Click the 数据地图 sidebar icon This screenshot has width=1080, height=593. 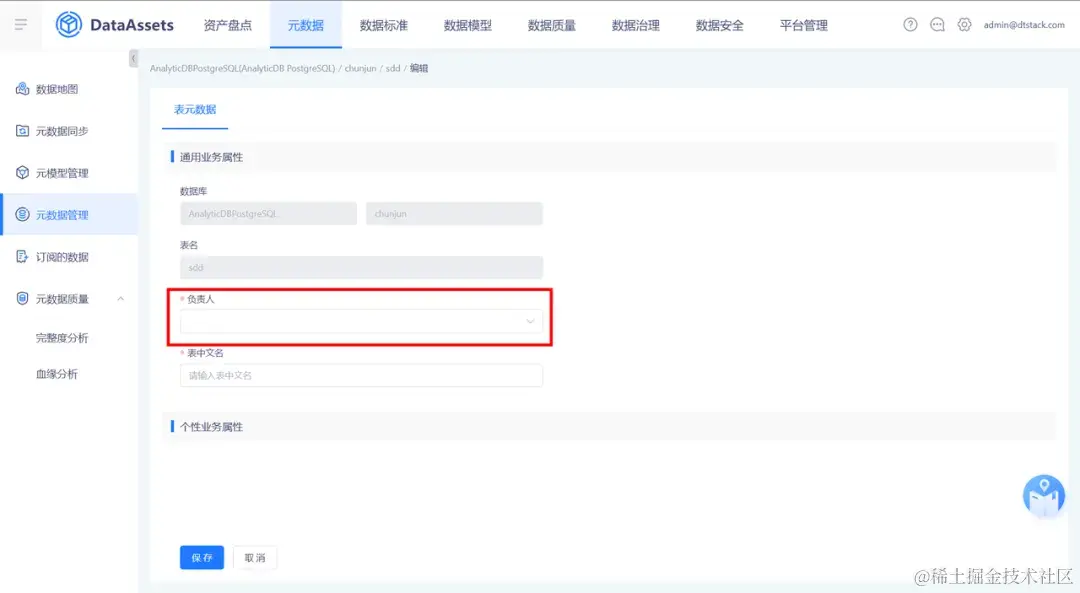pyautogui.click(x=22, y=89)
